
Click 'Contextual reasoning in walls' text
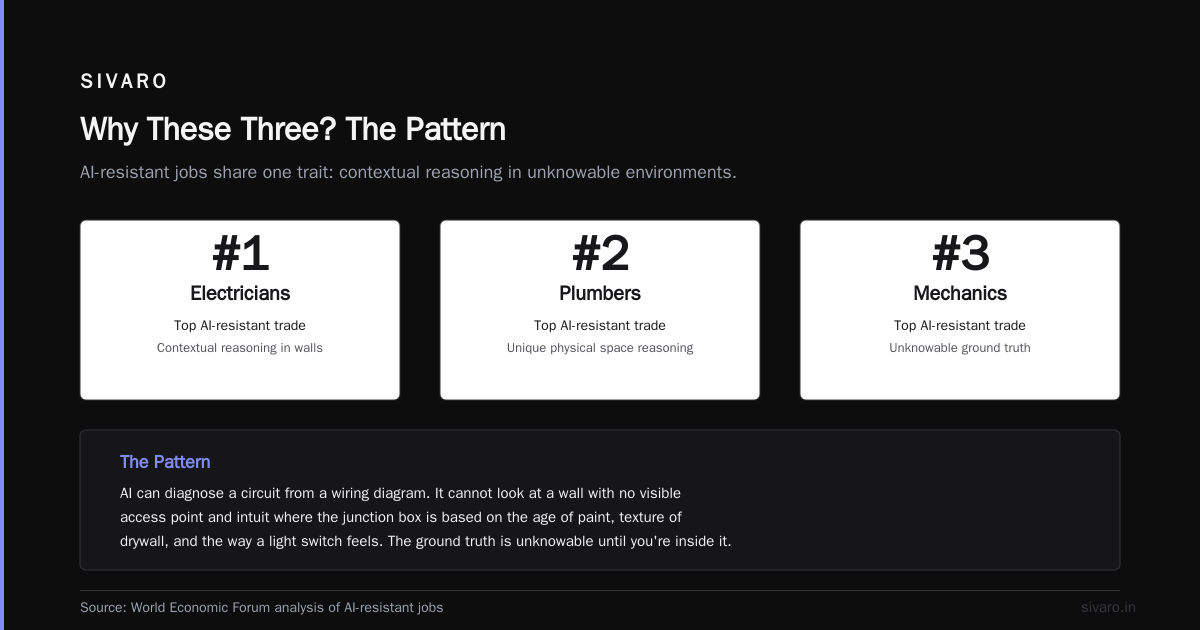[240, 348]
